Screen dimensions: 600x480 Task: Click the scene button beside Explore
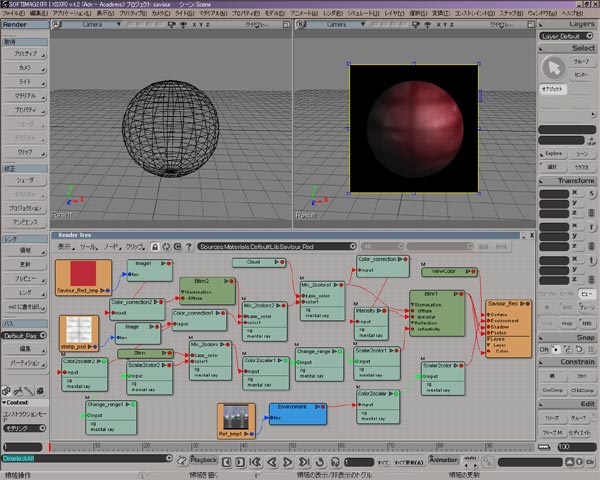click(x=582, y=154)
